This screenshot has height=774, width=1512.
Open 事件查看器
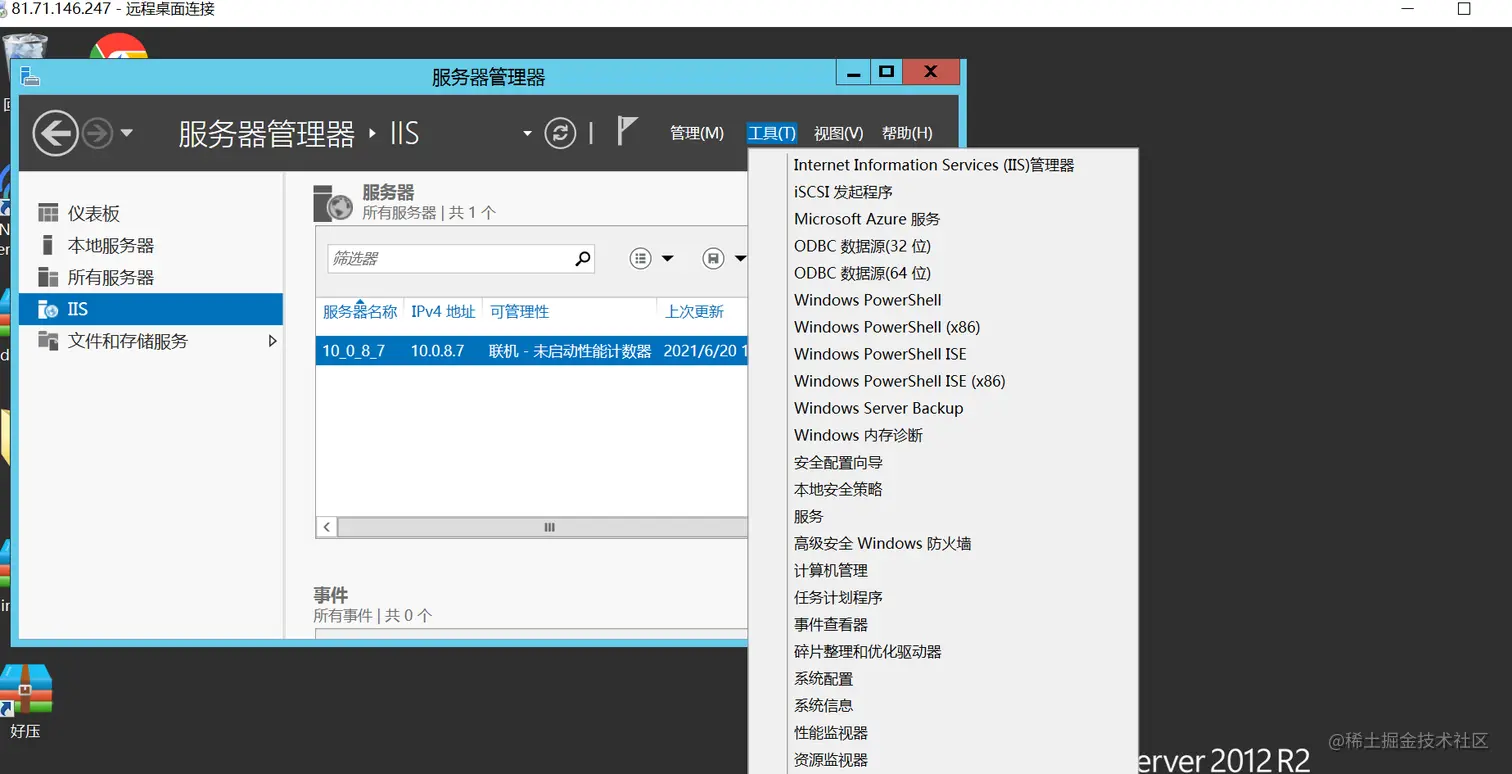click(x=943, y=624)
